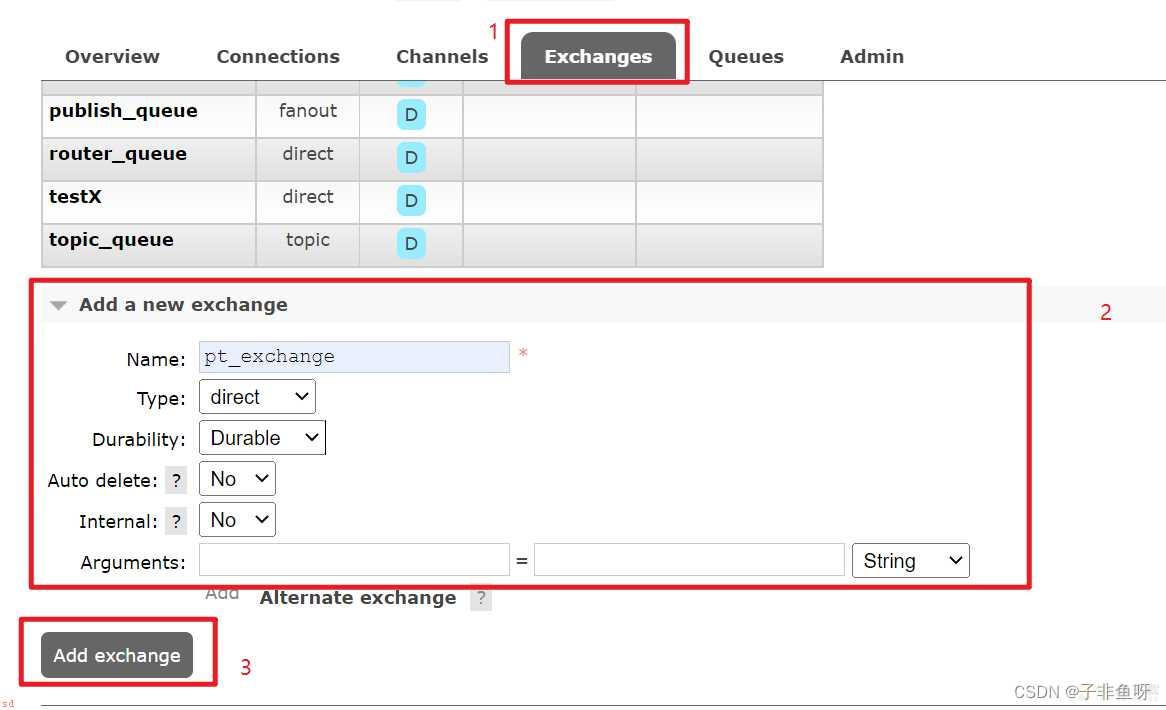Go to the Channels tab
This screenshot has height=710, width=1166.
click(442, 57)
